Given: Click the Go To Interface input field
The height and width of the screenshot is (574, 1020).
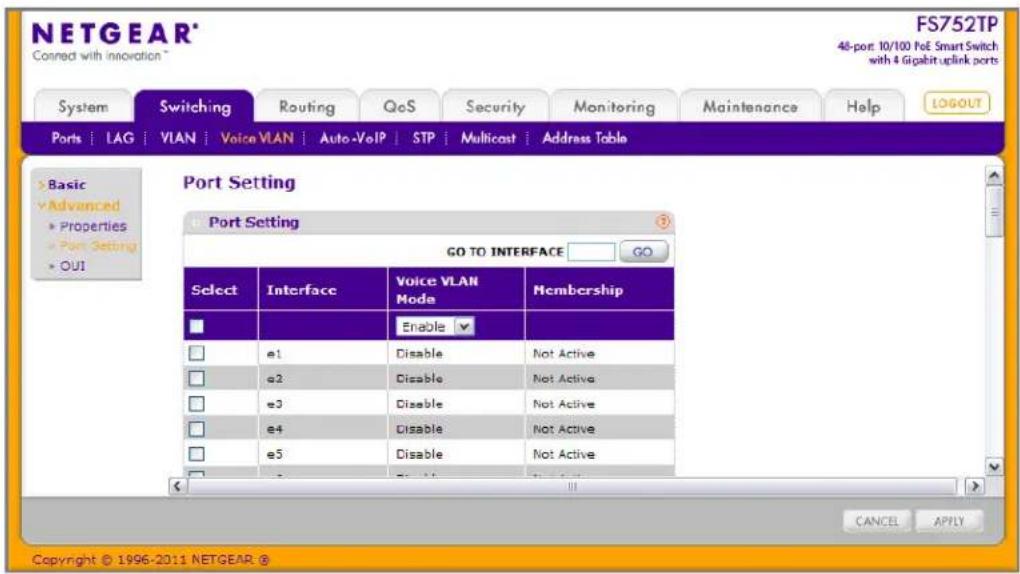Looking at the screenshot, I should pos(591,252).
